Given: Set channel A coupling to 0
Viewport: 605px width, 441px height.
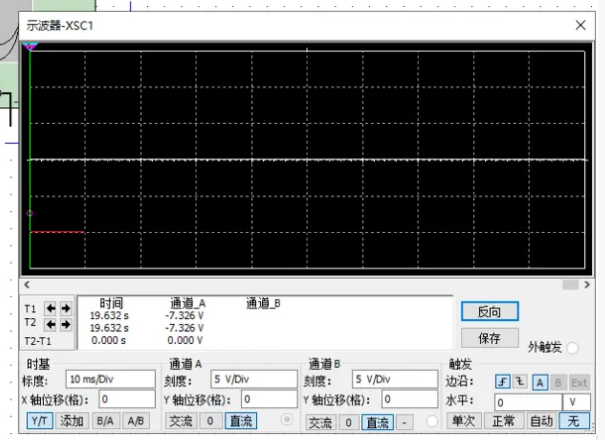Looking at the screenshot, I should tap(210, 421).
